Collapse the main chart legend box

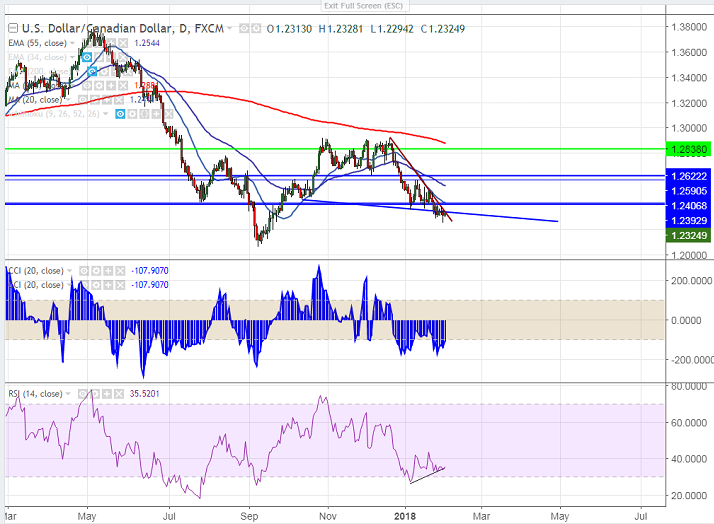click(13, 29)
